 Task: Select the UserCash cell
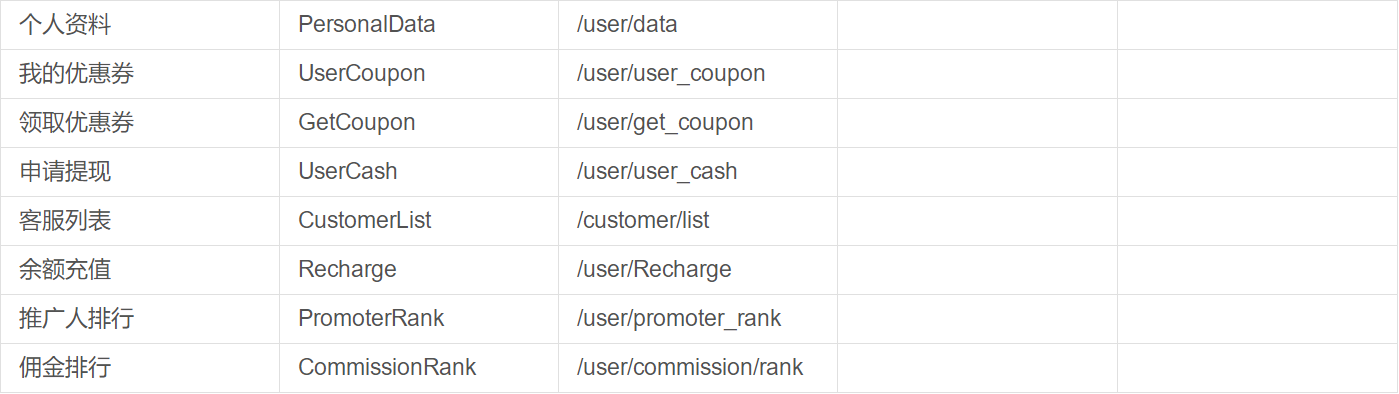point(419,172)
